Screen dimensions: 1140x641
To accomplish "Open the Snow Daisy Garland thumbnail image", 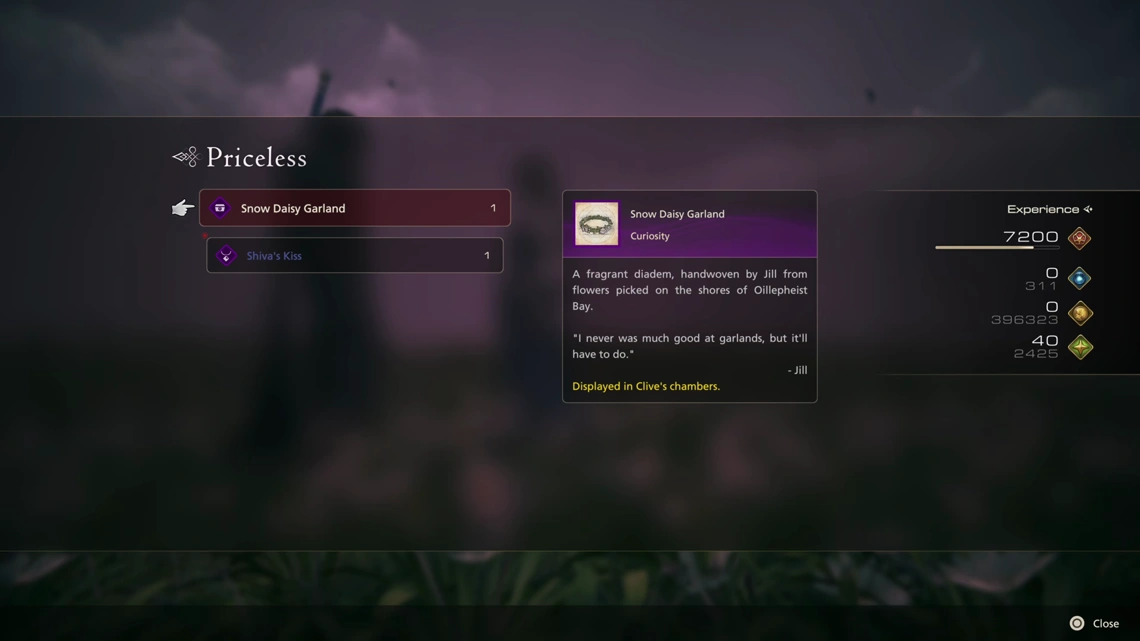I will [x=596, y=223].
